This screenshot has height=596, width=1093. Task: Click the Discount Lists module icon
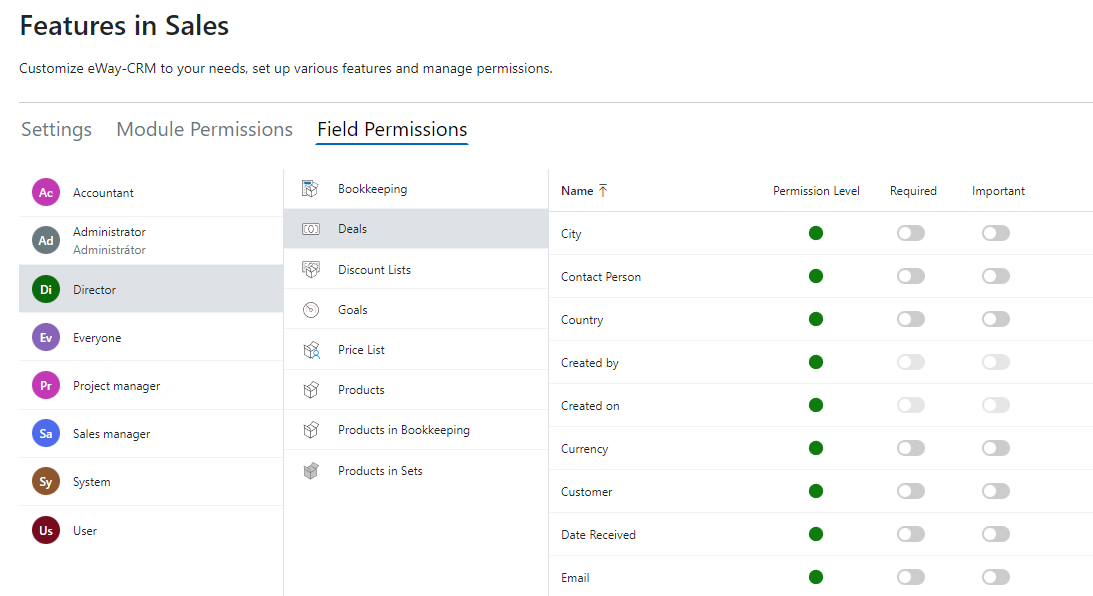(311, 270)
